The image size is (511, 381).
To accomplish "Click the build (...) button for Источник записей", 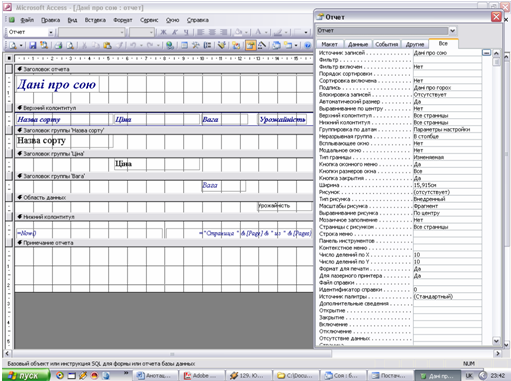I will click(x=486, y=53).
